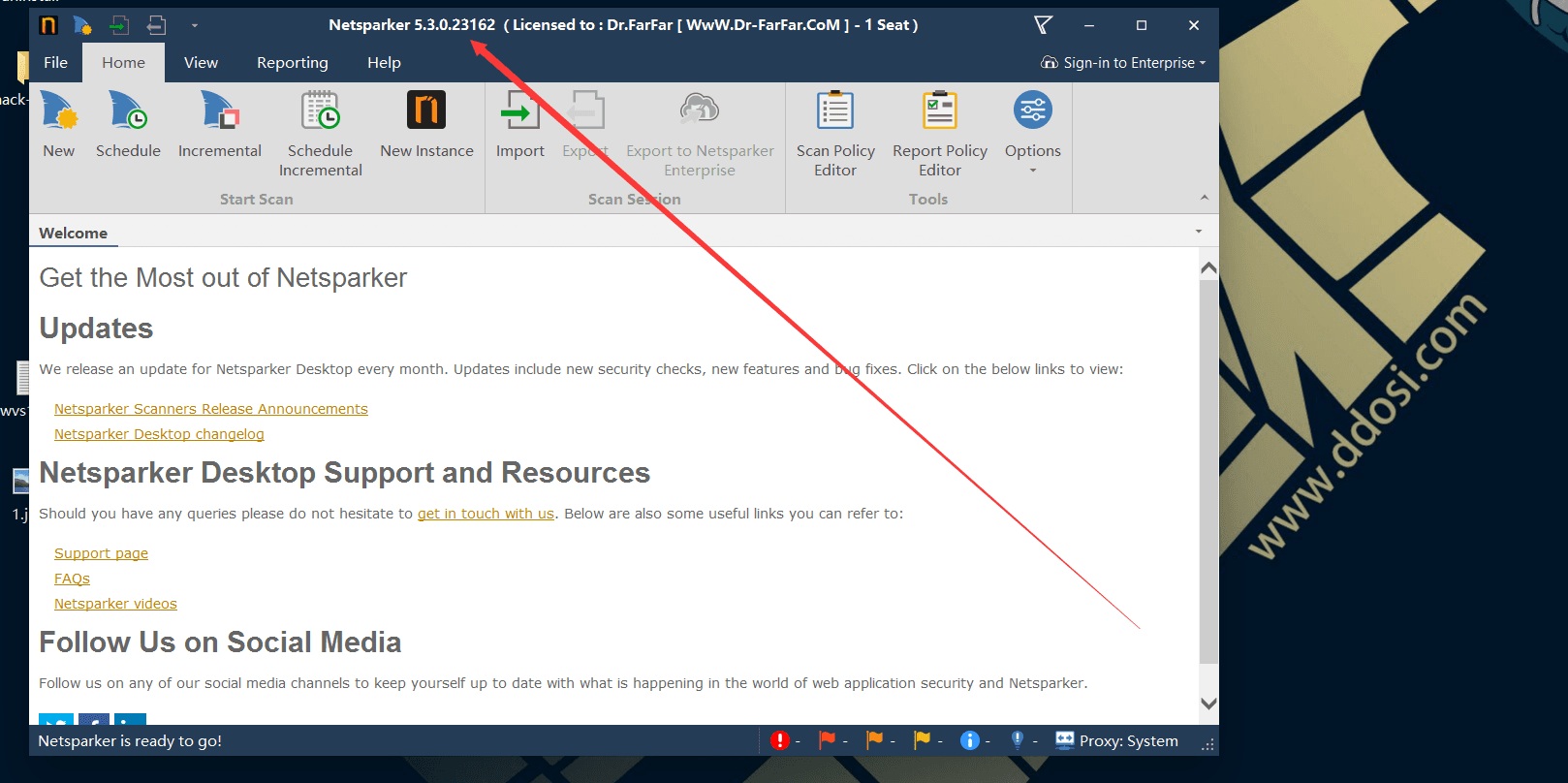The image size is (1568, 783).
Task: Click the window resize grip in status bar
Action: pyautogui.click(x=1207, y=744)
